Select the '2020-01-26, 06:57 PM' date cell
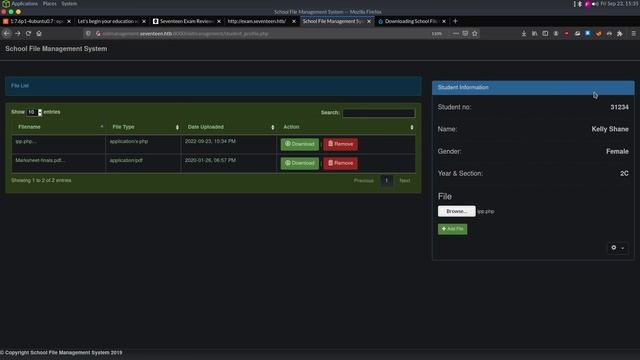Screen dimensions: 640x360 (x=229, y=163)
